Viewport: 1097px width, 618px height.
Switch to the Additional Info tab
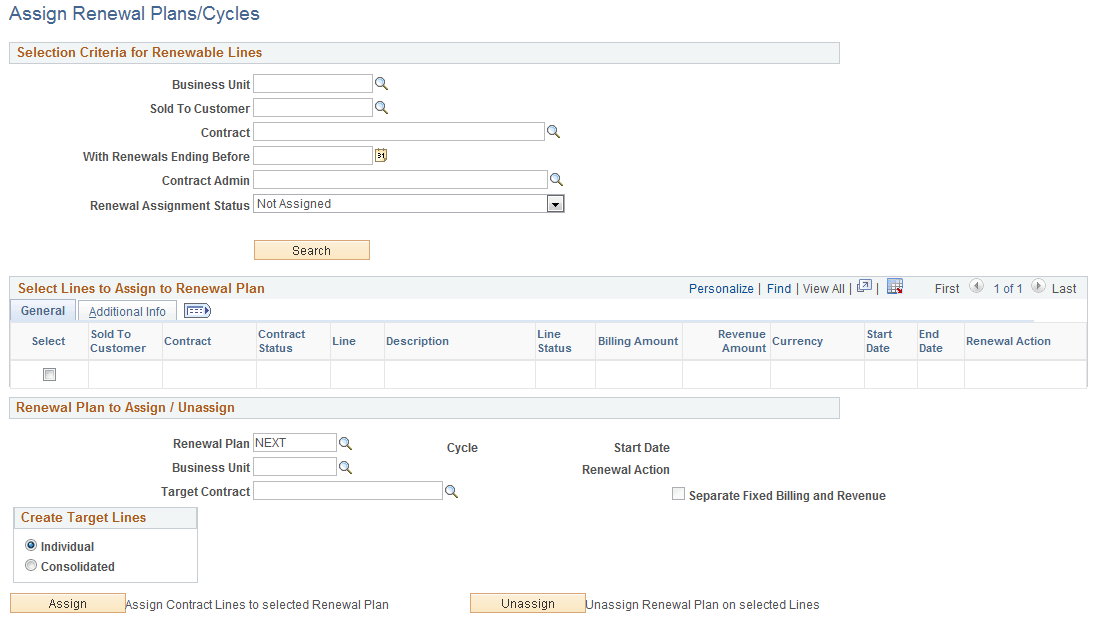pos(126,310)
